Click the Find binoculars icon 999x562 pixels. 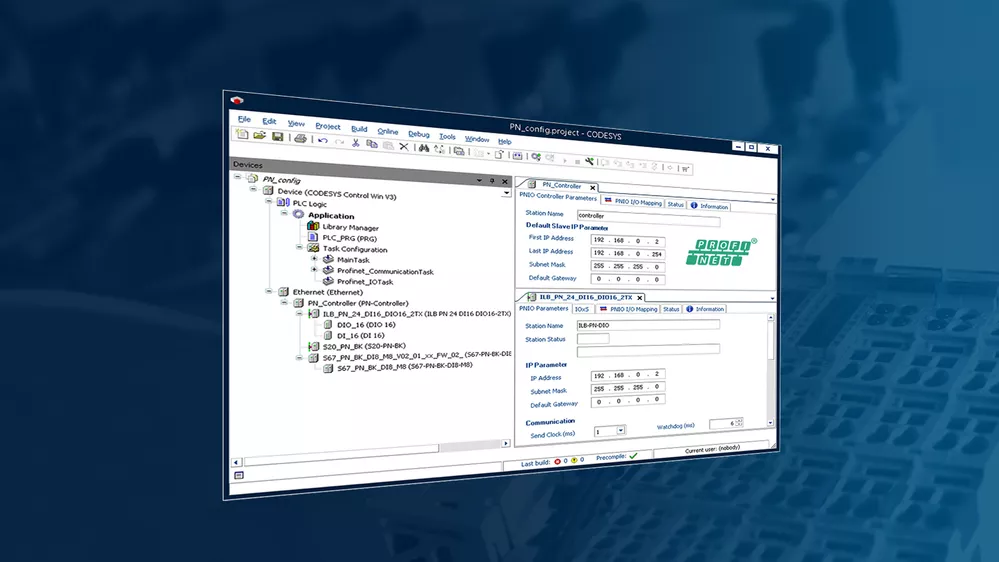(424, 148)
